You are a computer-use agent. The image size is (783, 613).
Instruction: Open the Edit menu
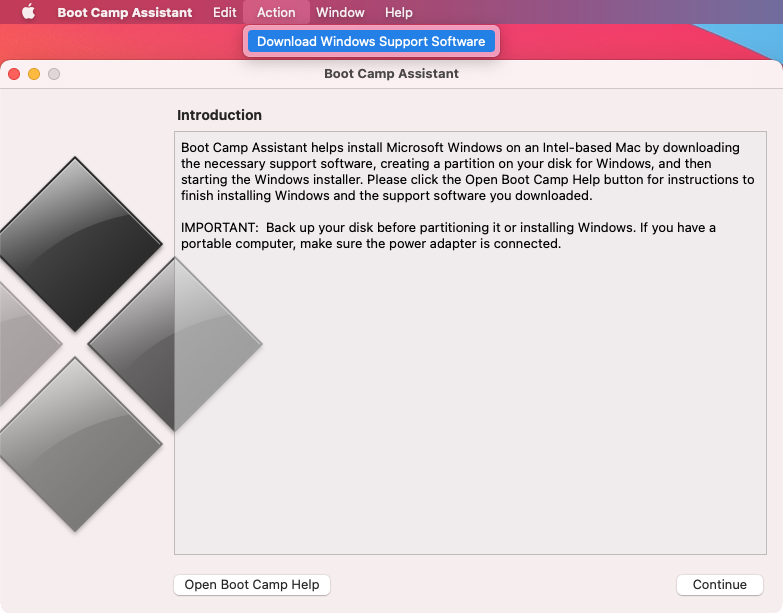pos(224,12)
